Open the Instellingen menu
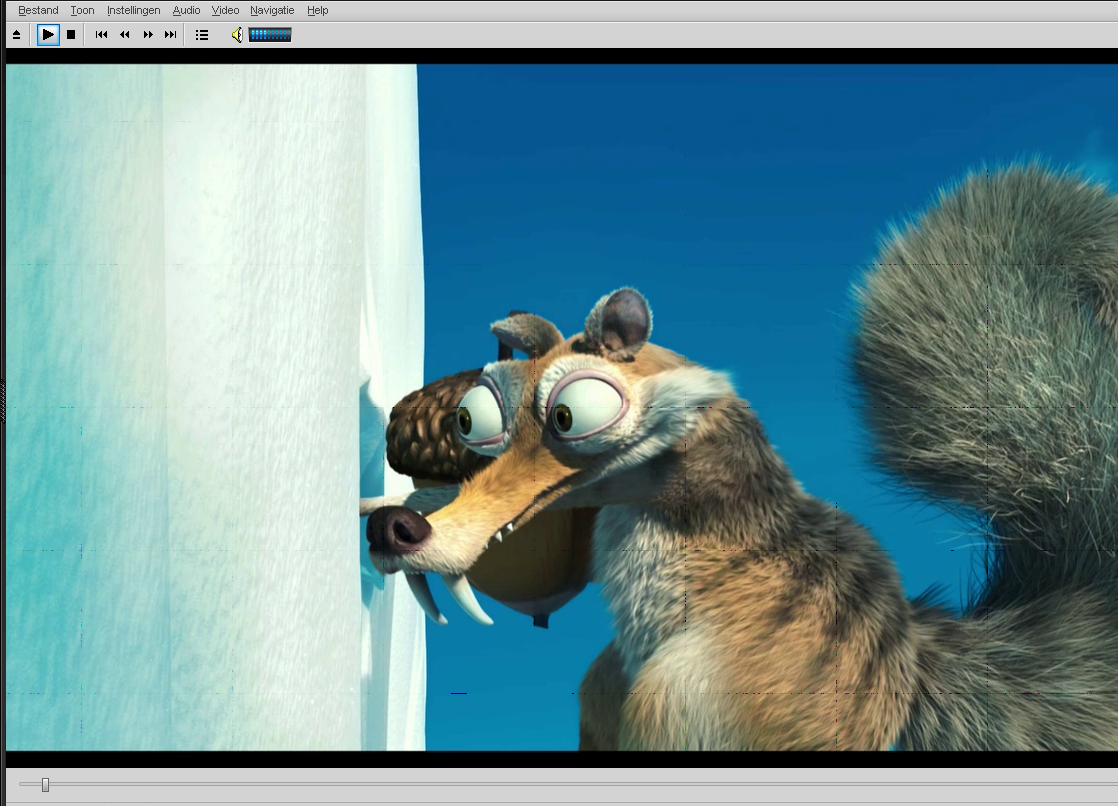Screen dimensions: 1119x811 pyautogui.click(x=133, y=10)
